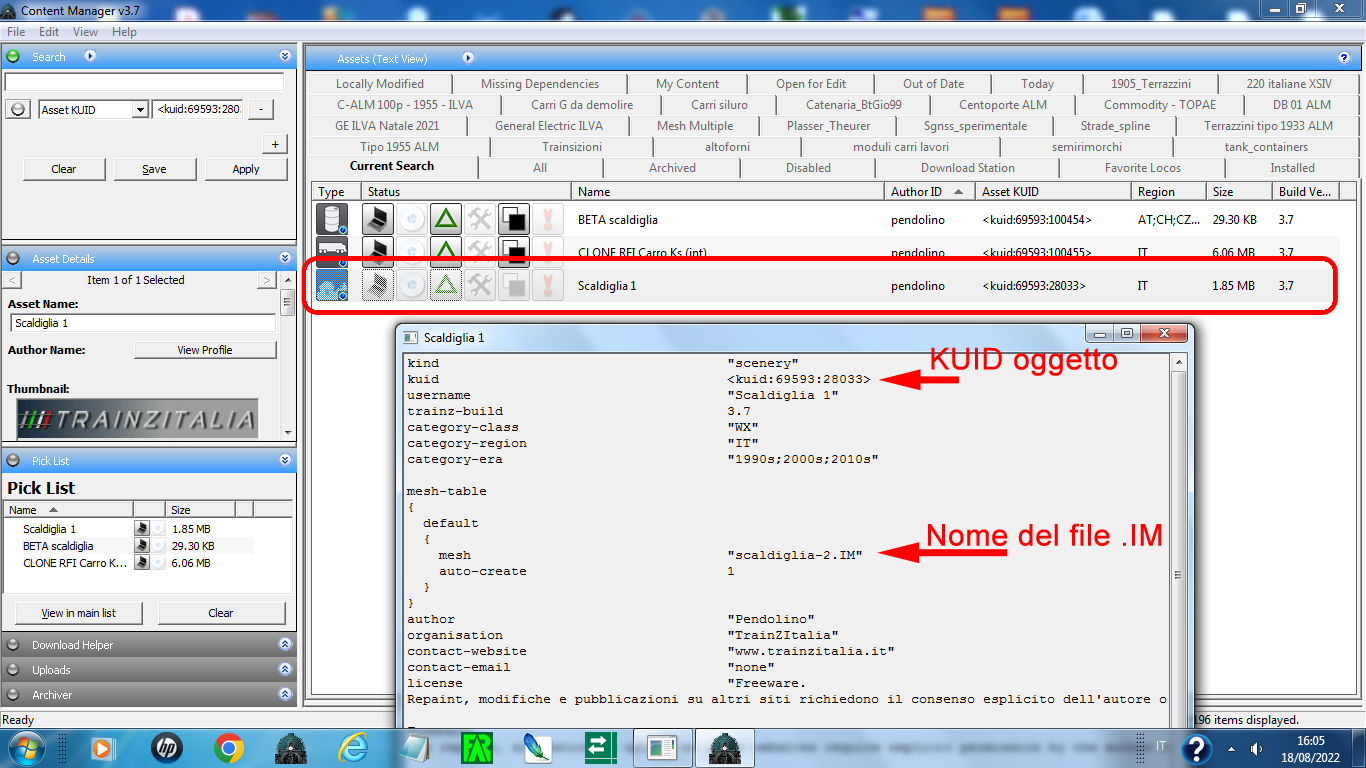This screenshot has width=1366, height=768.
Task: Click the help question mark icon in Assets header
Action: [1344, 58]
